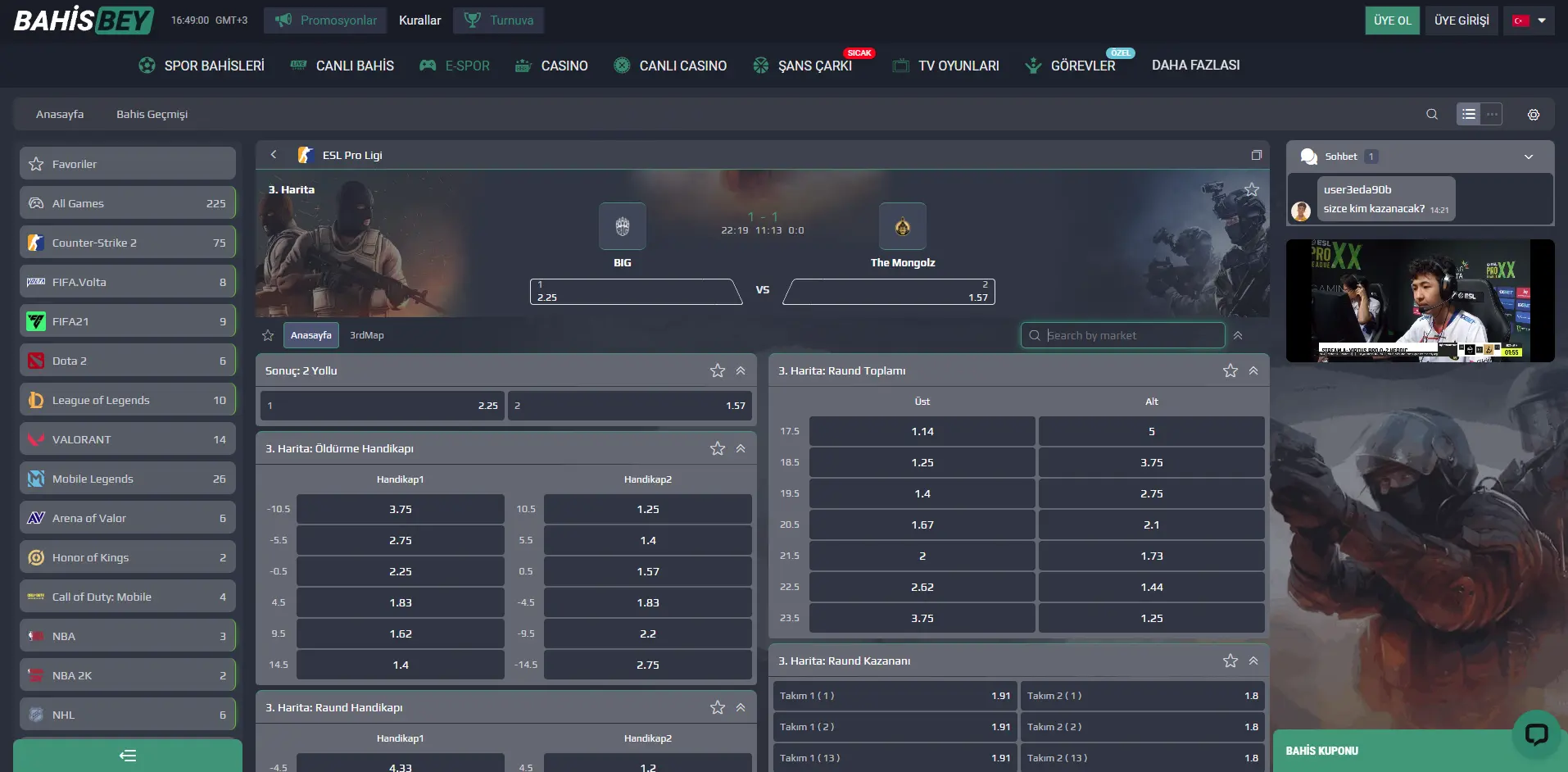This screenshot has height=772, width=1568.
Task: Open SPOR BAHİSLERİ menu
Action: (x=202, y=66)
